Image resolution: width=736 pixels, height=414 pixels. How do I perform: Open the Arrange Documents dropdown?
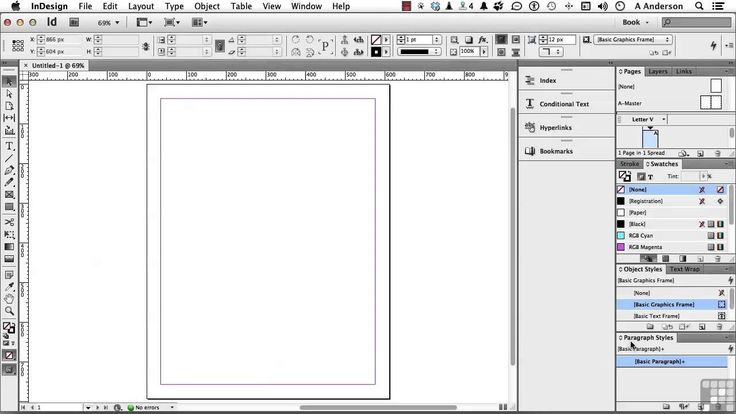(199, 22)
